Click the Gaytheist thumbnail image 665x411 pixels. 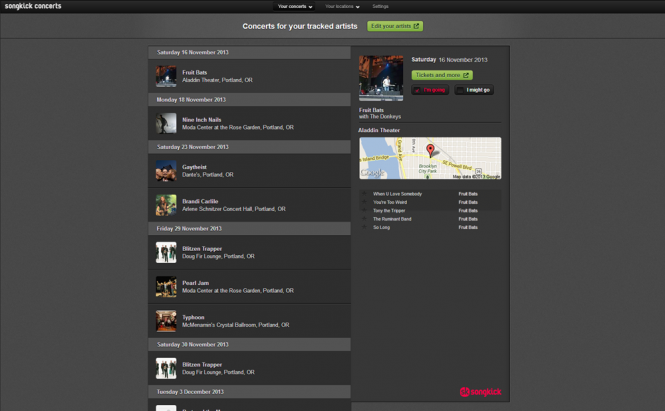pyautogui.click(x=166, y=171)
